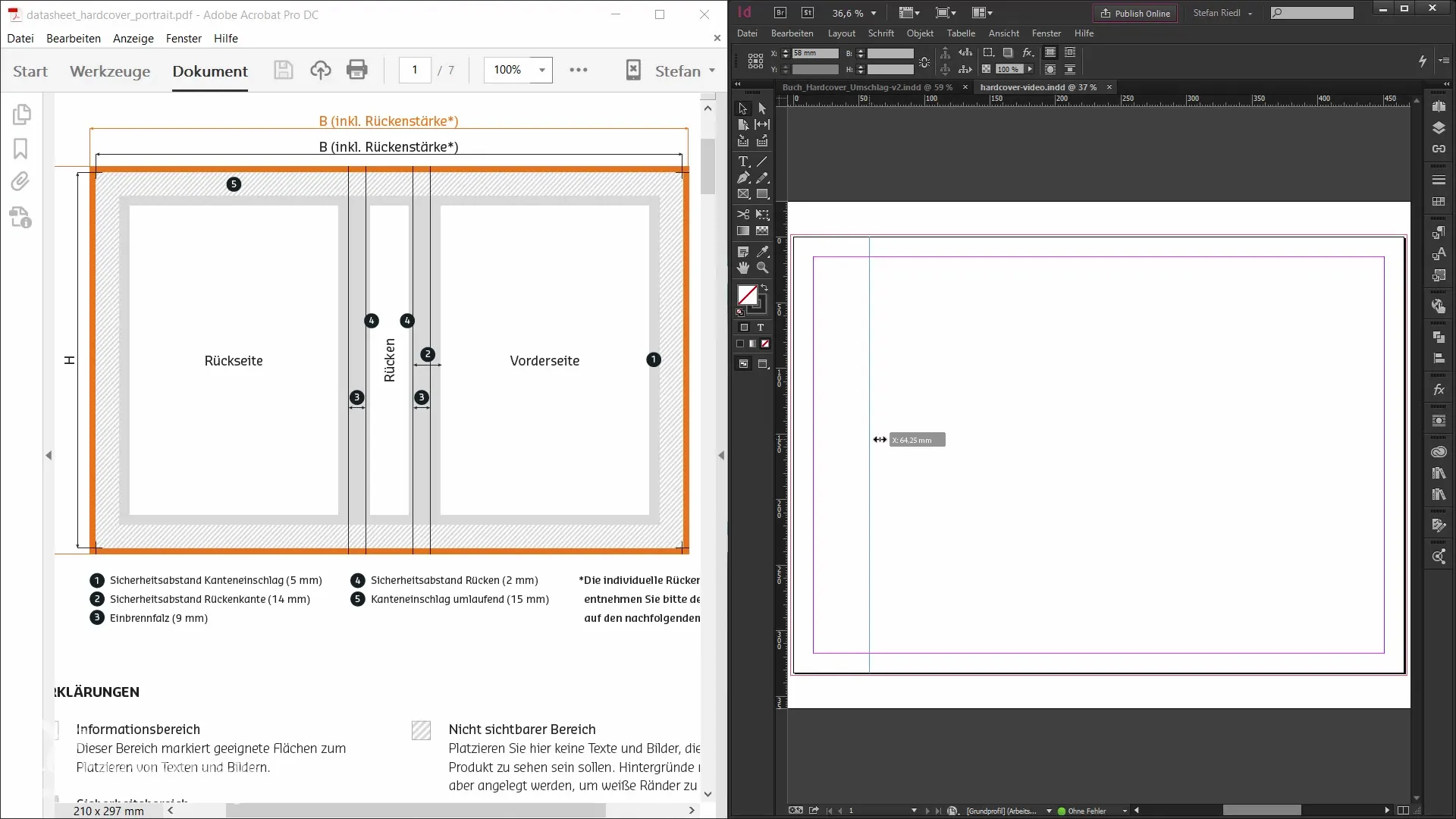
Task: Open the Stefan Riedl workspace dropdown
Action: (1222, 13)
